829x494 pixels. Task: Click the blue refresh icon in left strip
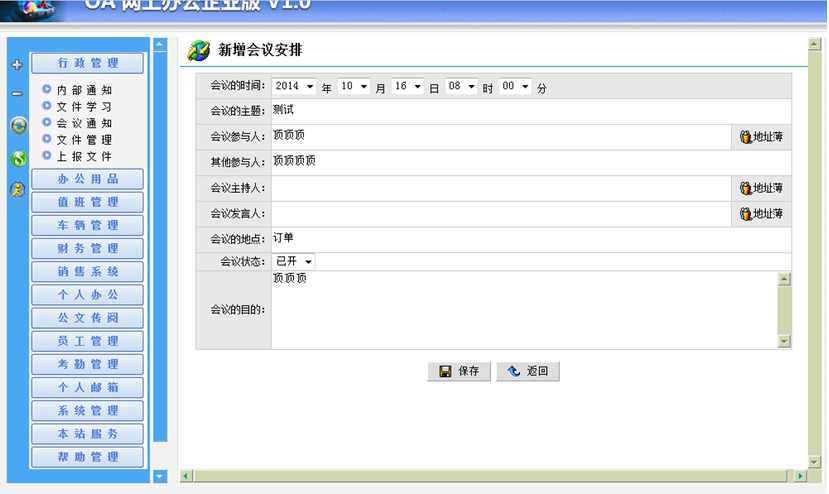17,125
